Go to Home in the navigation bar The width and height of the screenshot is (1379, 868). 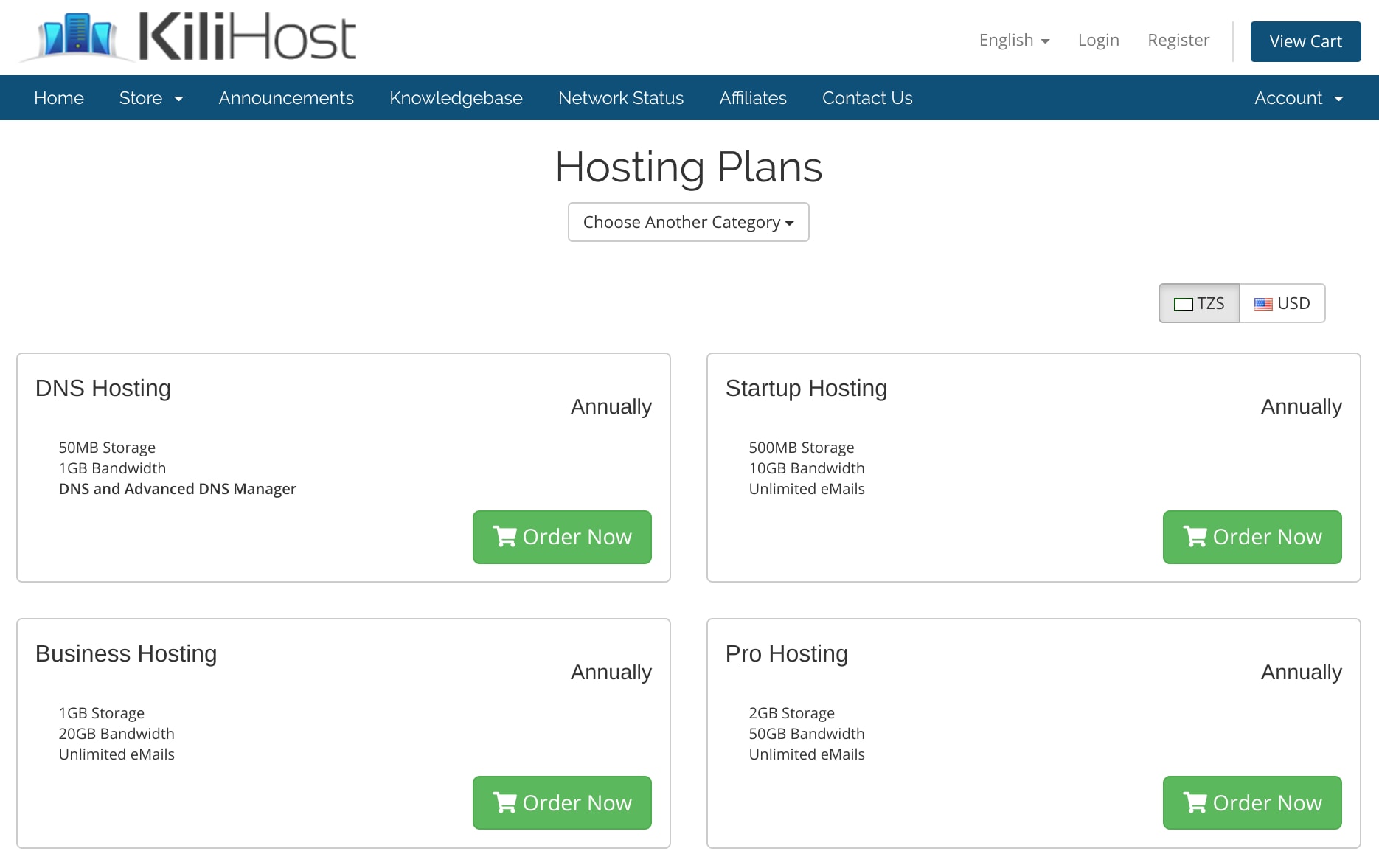(x=59, y=98)
